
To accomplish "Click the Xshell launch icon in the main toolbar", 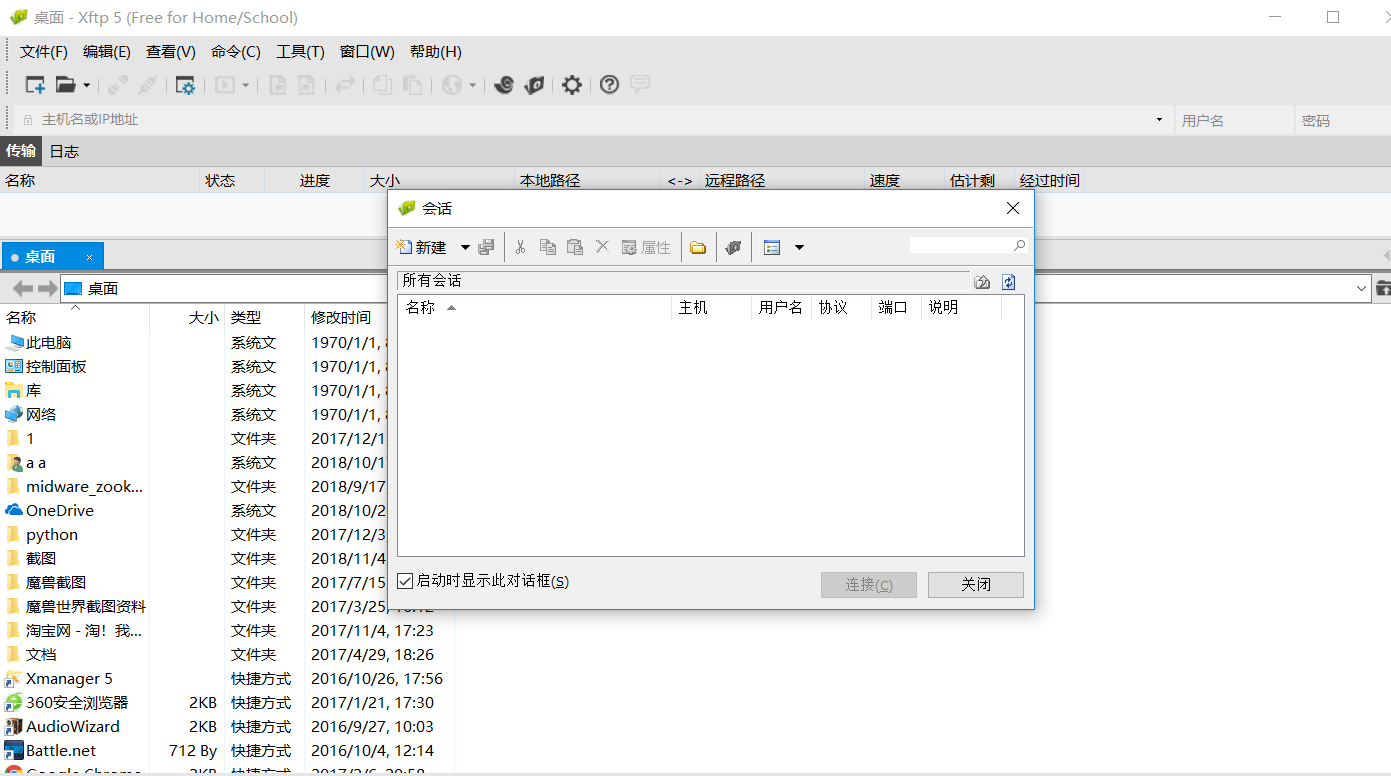I will coord(503,85).
